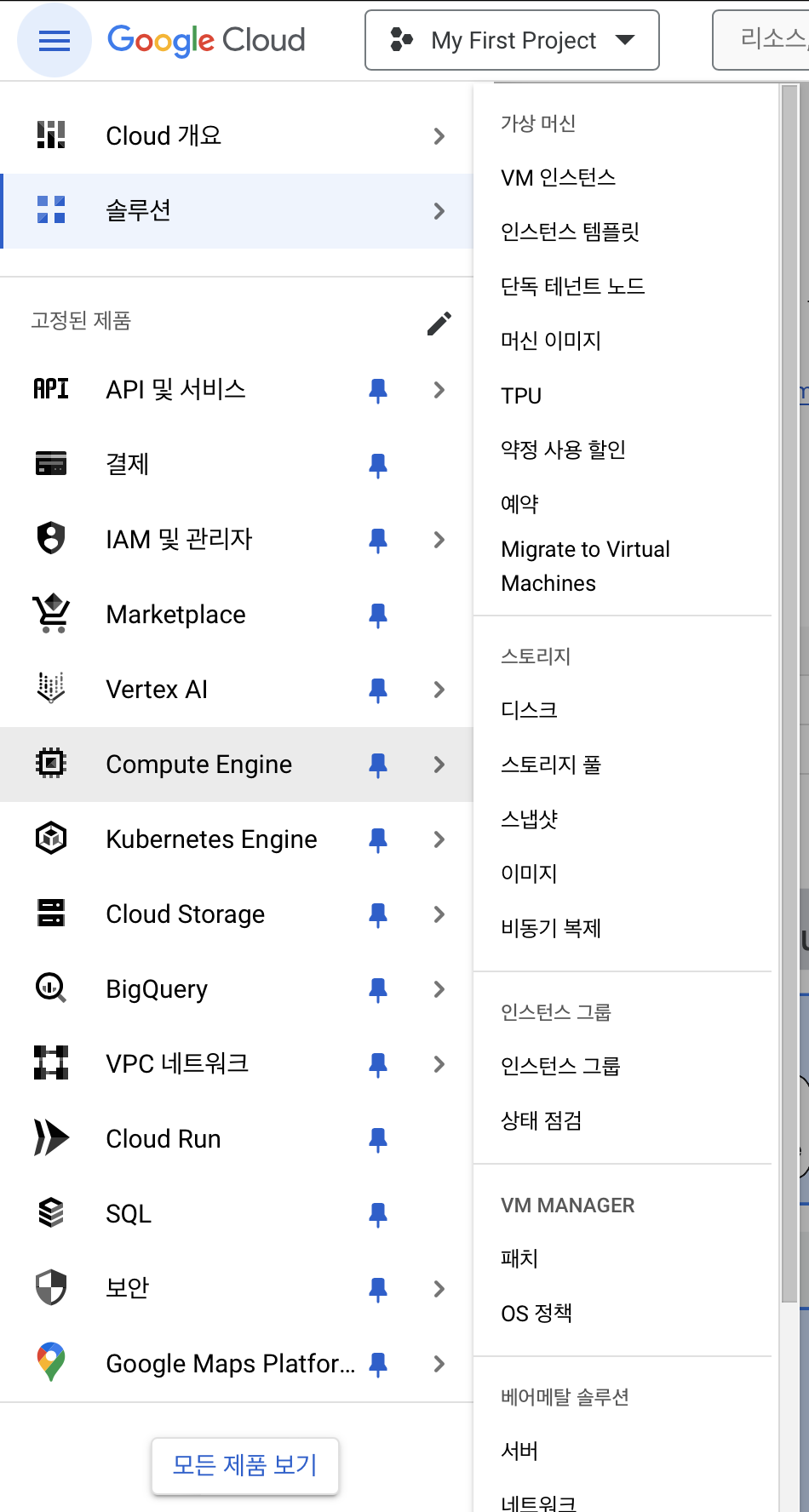Click the SQL stacked layers icon
The width and height of the screenshot is (809, 1512).
coord(51,1212)
